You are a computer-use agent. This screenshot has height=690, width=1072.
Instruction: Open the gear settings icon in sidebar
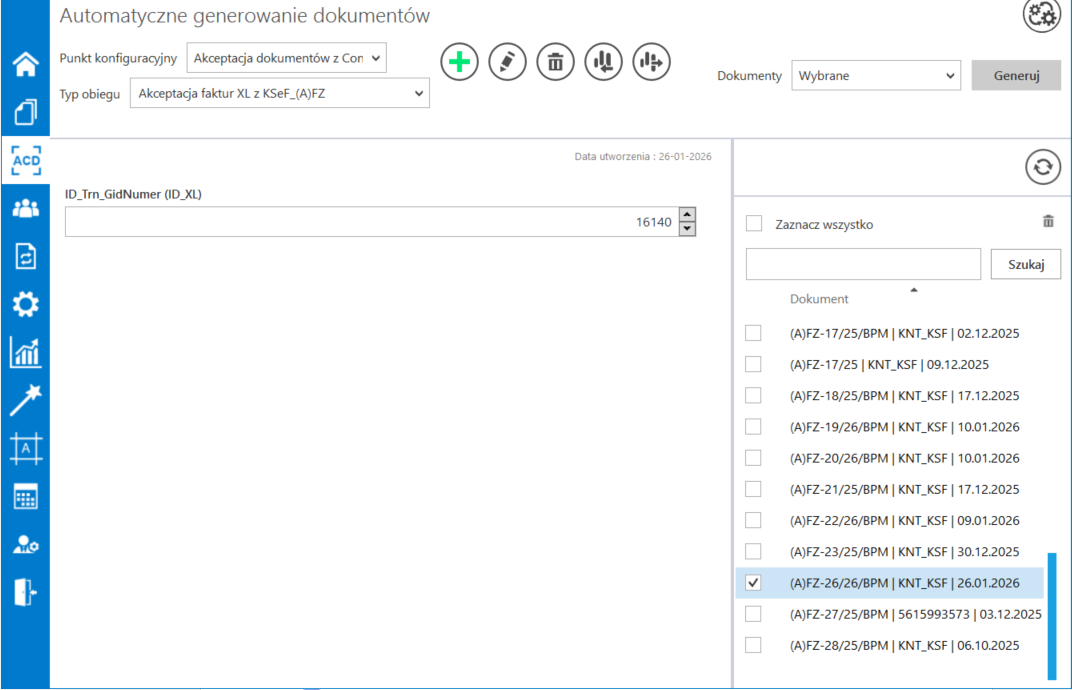click(x=25, y=304)
